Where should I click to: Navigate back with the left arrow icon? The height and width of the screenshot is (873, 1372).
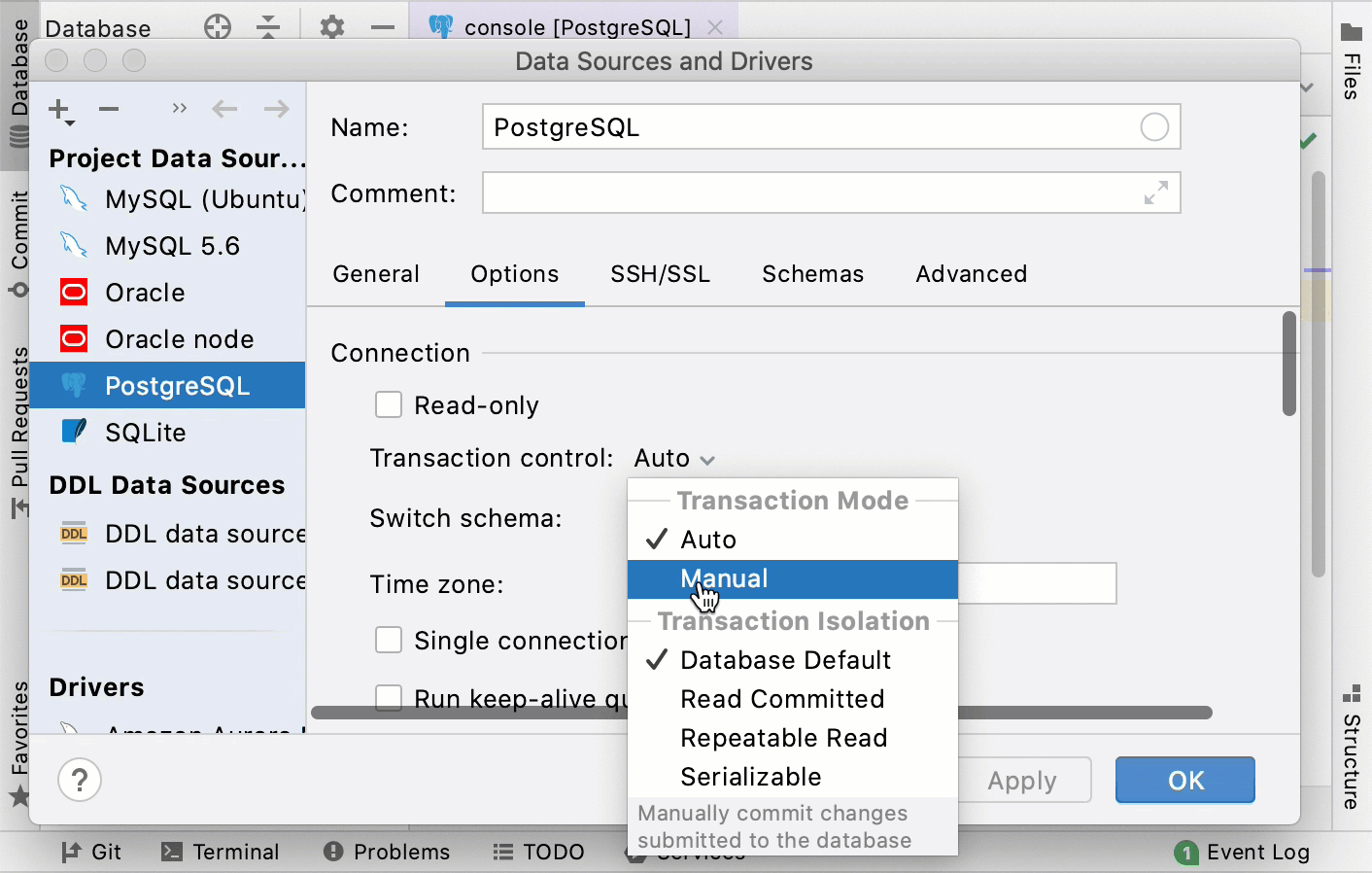(224, 109)
